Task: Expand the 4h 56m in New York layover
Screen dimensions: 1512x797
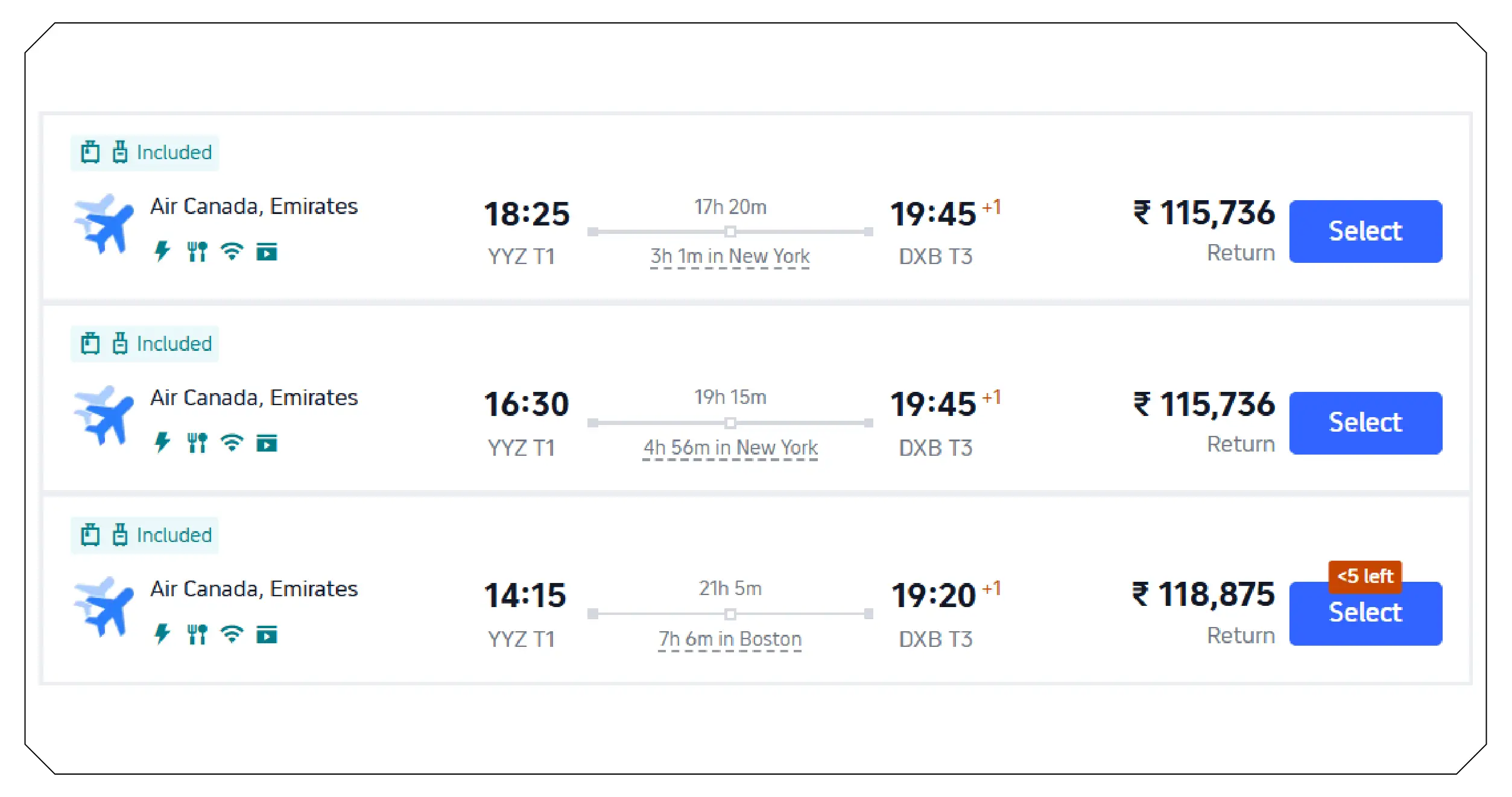Action: coord(730,447)
